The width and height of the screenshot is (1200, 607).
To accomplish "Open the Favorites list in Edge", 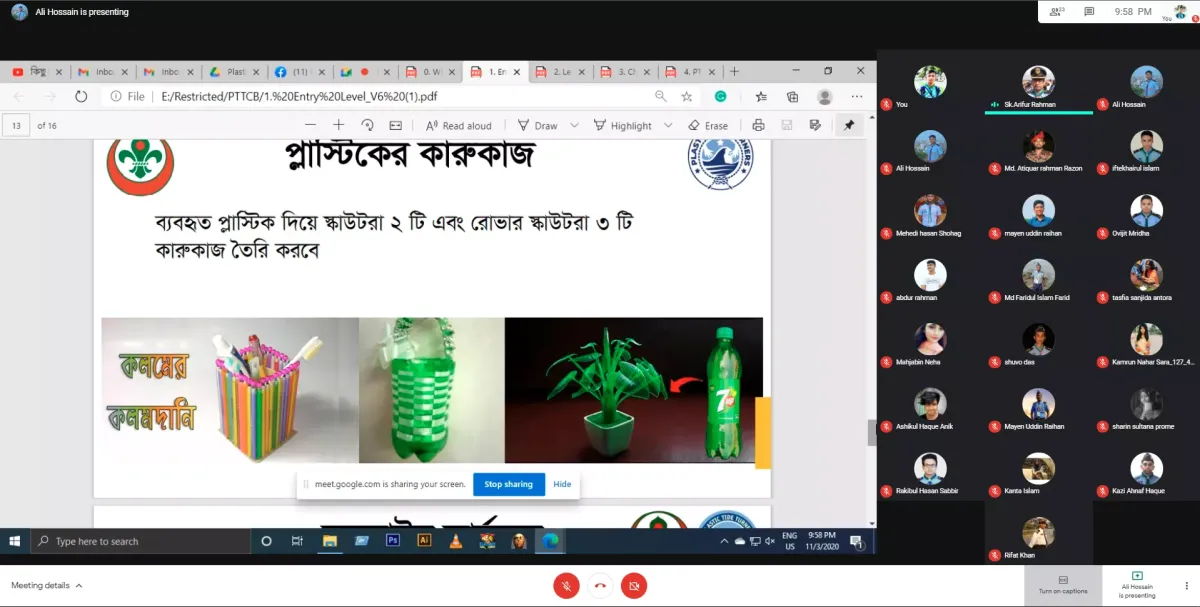I will [761, 97].
